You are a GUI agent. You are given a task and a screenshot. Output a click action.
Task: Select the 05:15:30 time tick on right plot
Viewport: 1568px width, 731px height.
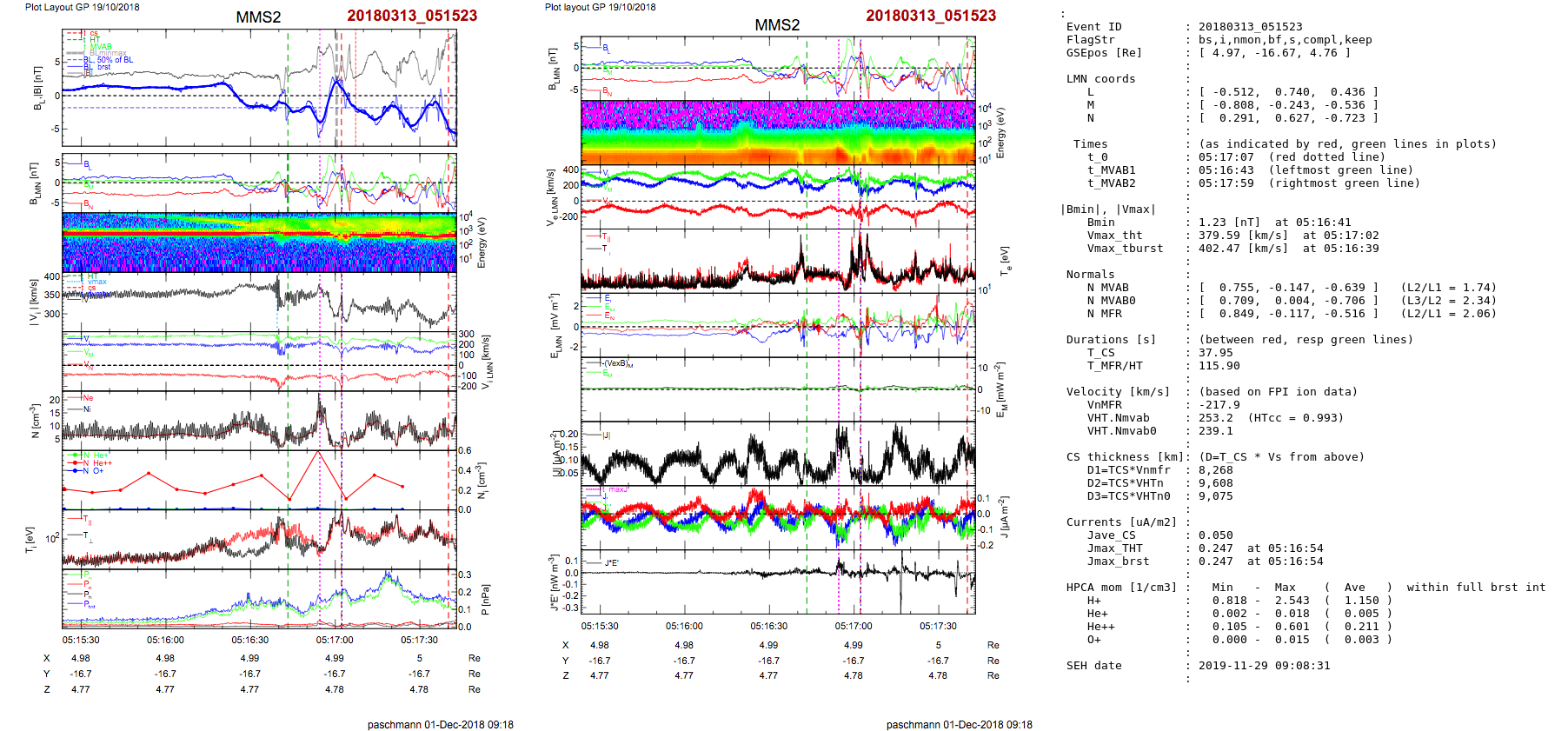coord(600,626)
